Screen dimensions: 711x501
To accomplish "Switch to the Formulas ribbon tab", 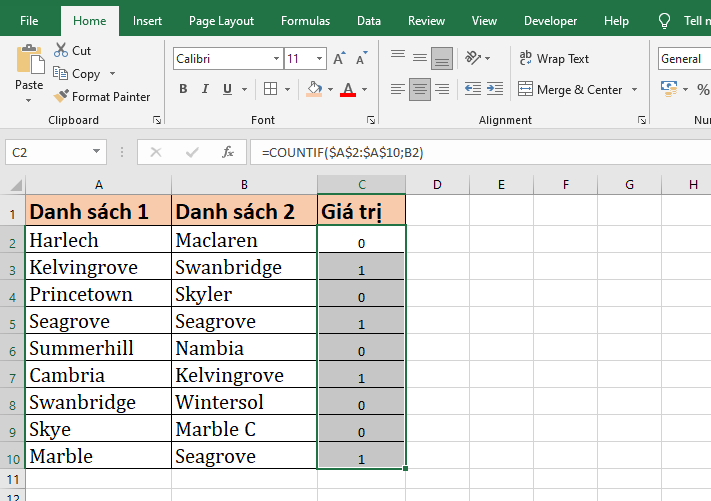I will [x=305, y=21].
